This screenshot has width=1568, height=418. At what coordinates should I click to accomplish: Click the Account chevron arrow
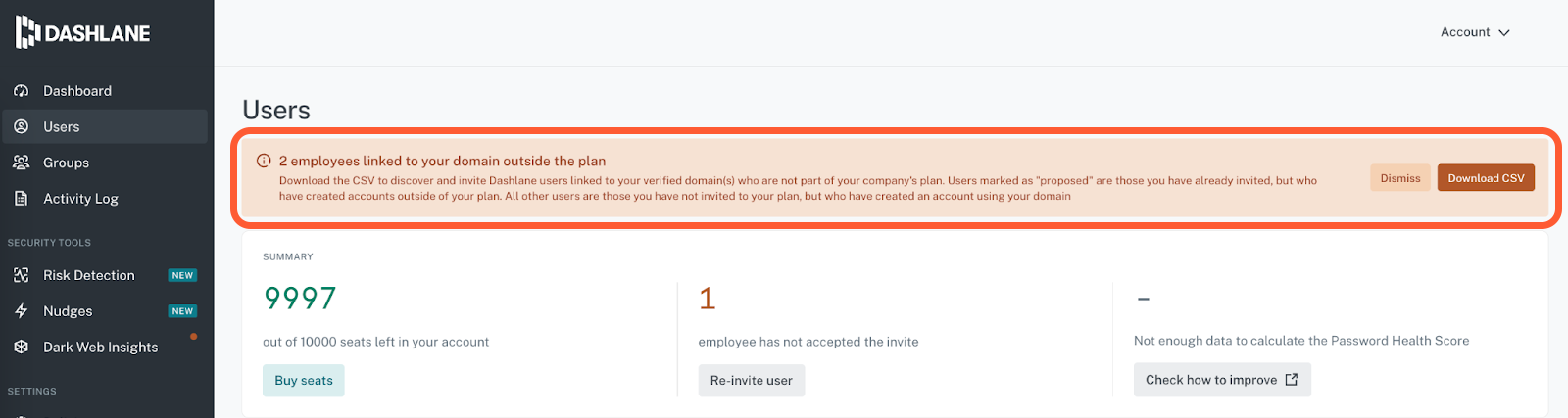coord(1504,33)
